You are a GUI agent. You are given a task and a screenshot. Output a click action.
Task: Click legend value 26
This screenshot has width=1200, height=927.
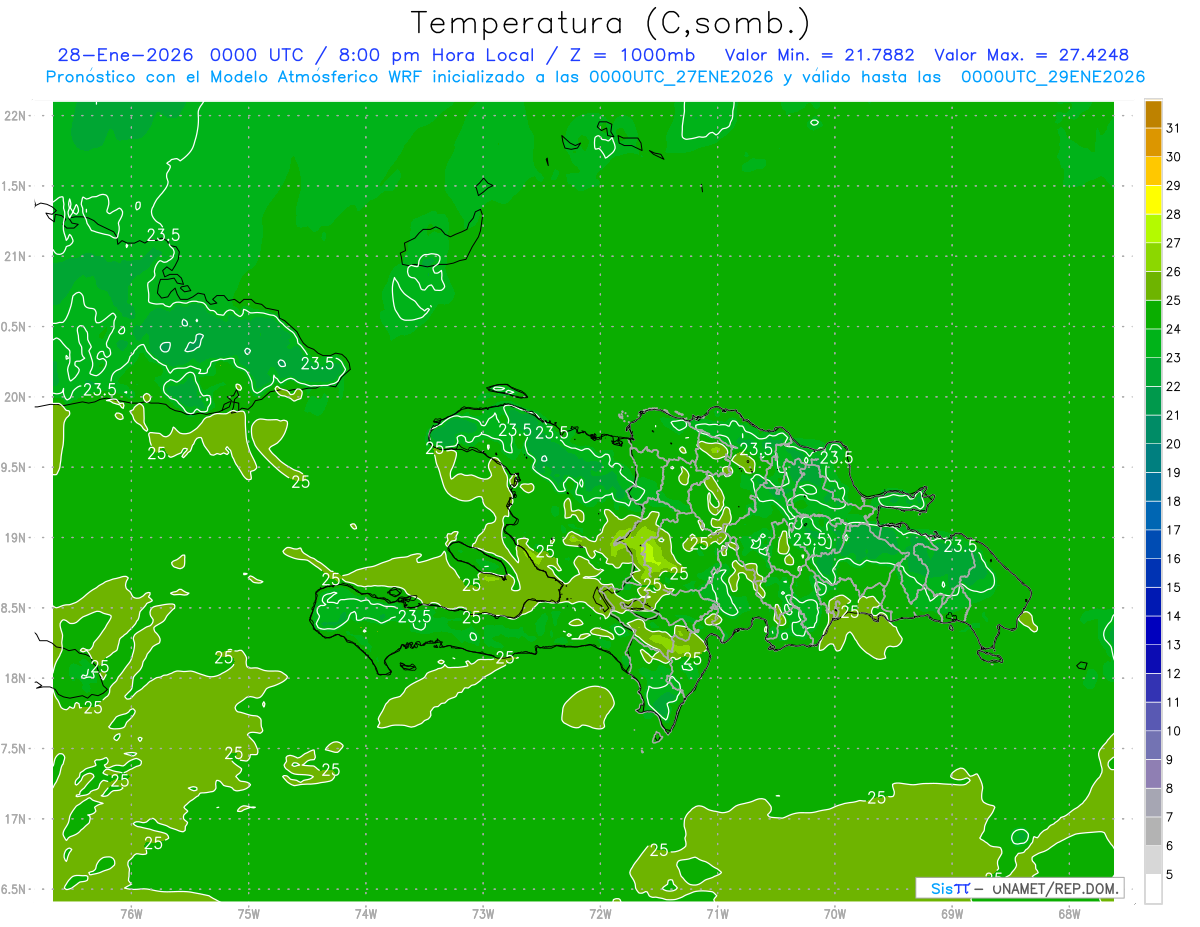[1174, 271]
